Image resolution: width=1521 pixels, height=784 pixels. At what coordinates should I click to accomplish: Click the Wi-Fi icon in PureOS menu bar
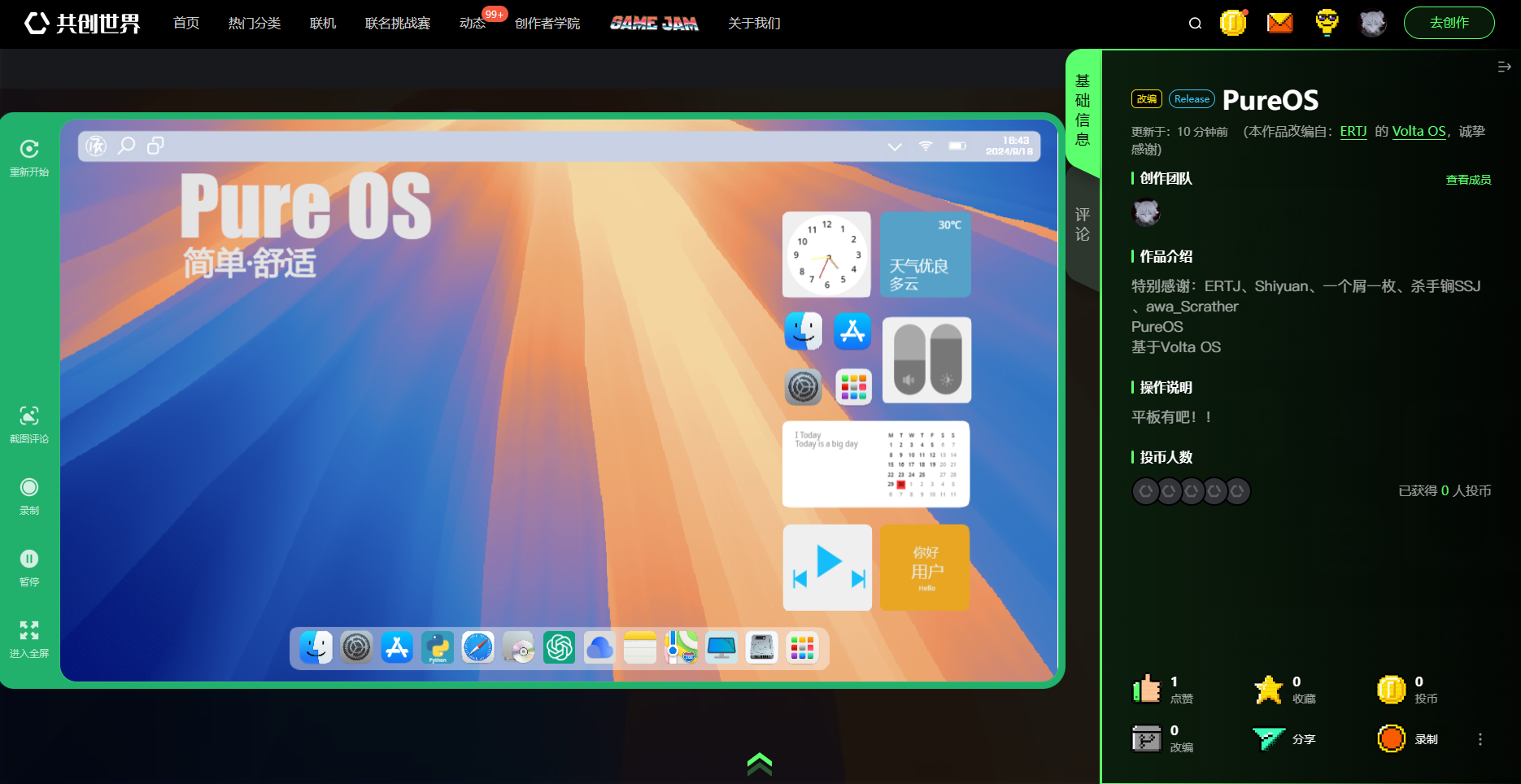pyautogui.click(x=926, y=146)
